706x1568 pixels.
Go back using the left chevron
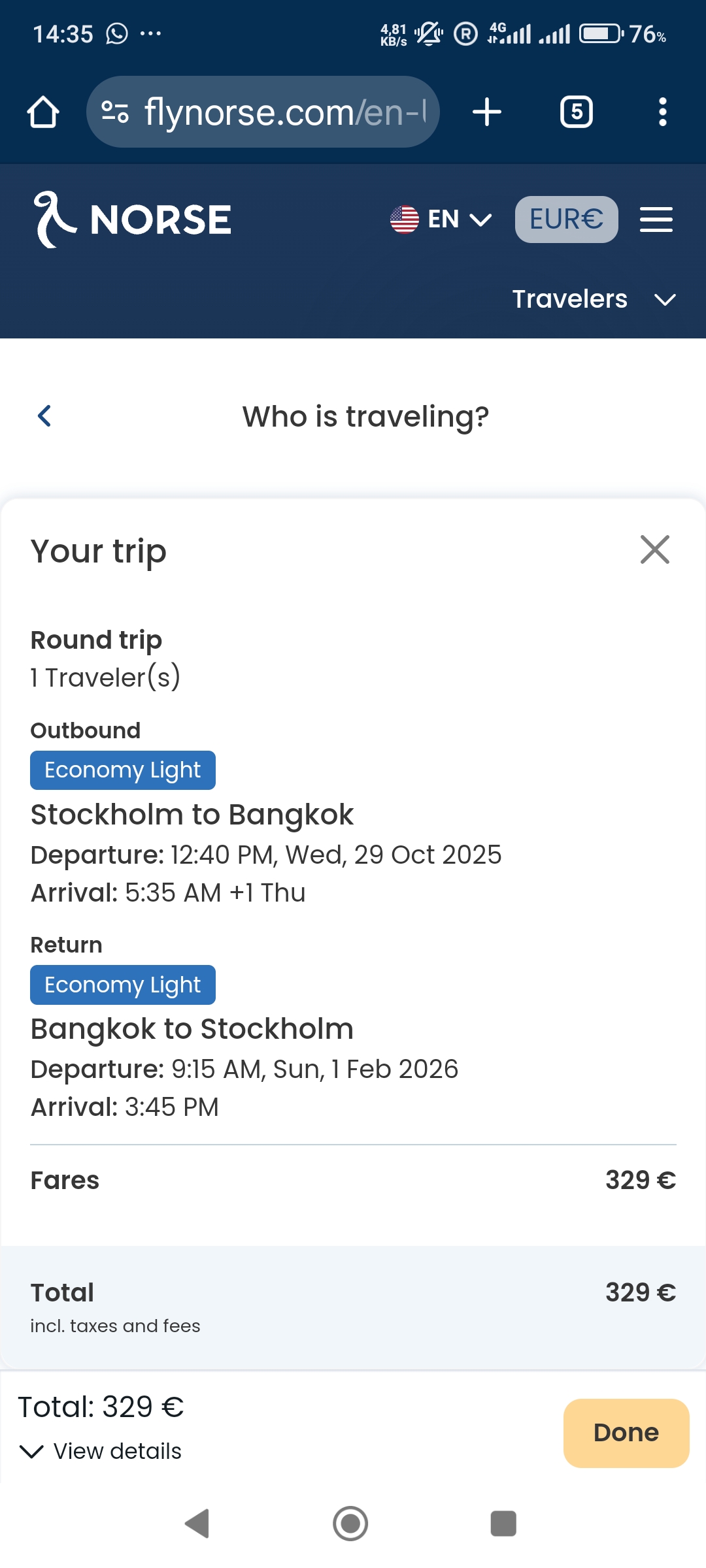point(44,416)
